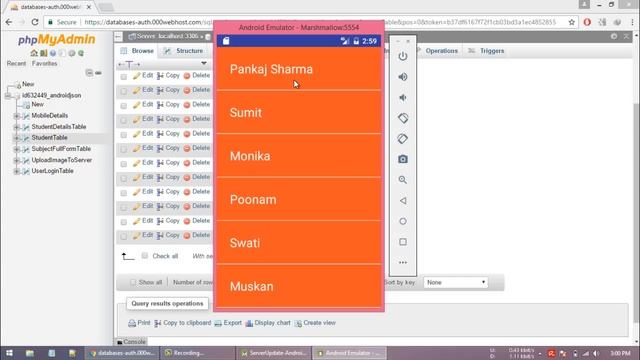Open emulator extended controls three dots
This screenshot has height=360, width=640.
[x=402, y=262]
